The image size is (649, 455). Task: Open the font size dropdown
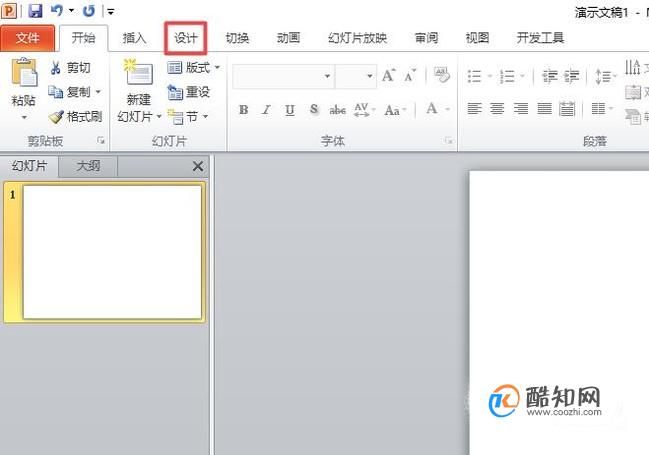click(369, 76)
